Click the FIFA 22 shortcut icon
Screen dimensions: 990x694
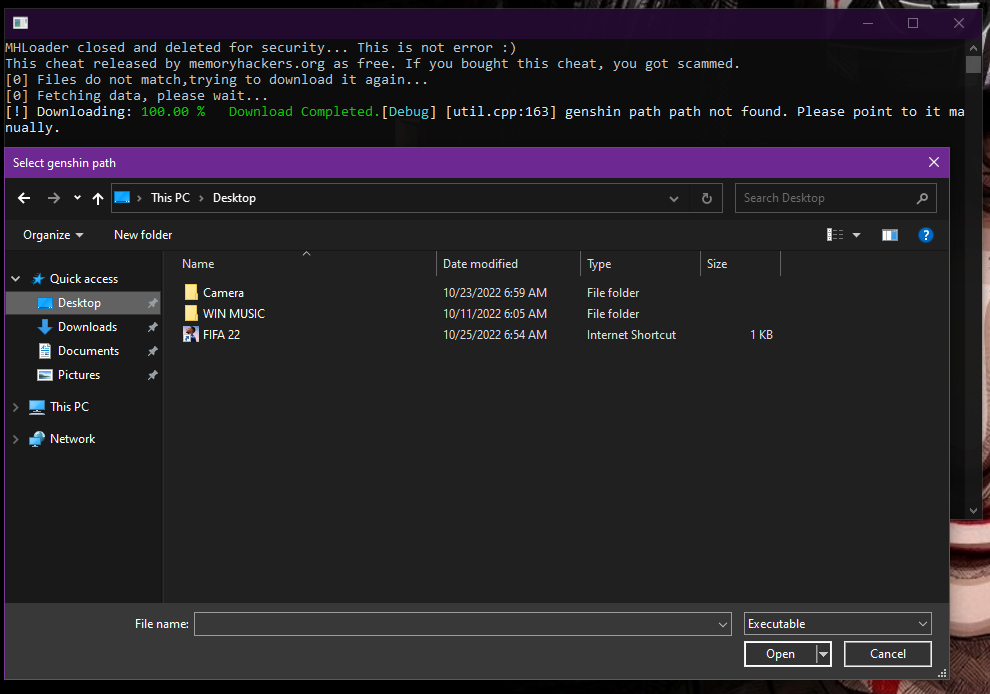[191, 335]
